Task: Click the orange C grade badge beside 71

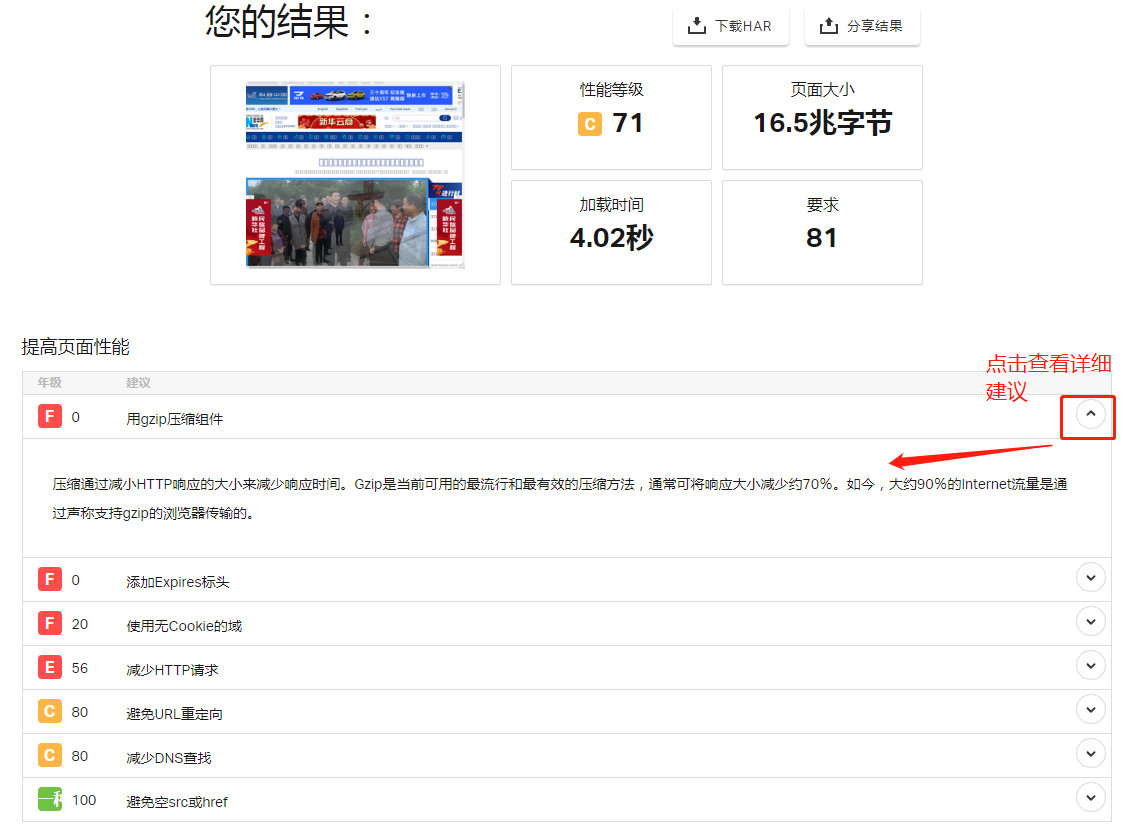Action: click(x=590, y=124)
